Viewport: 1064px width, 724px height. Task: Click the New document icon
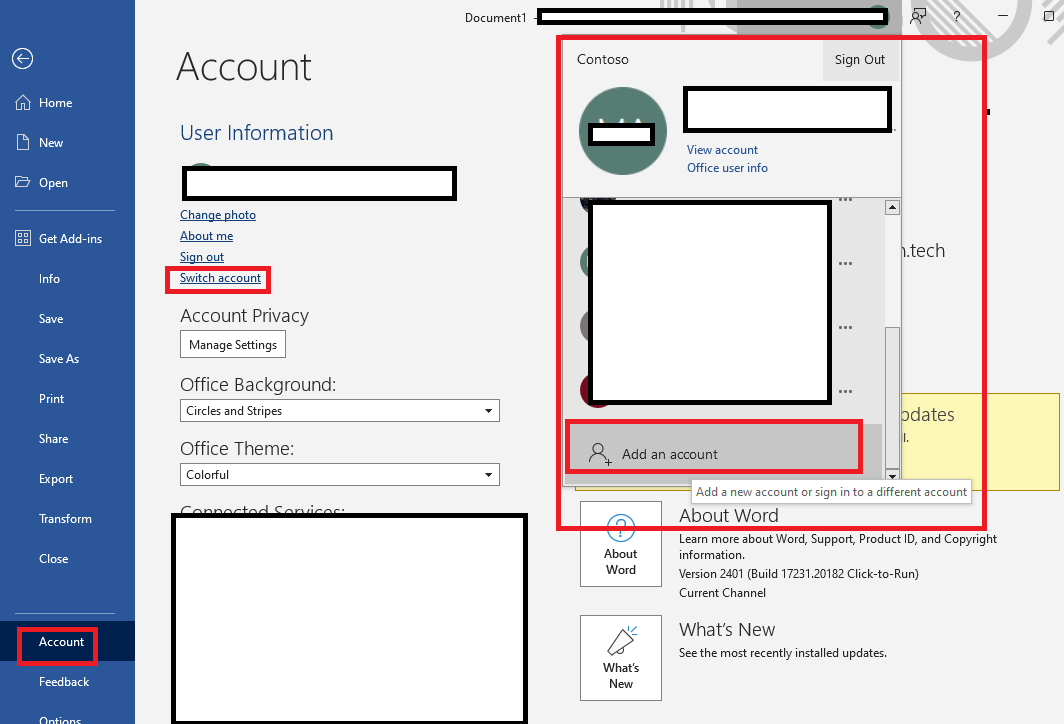pos(23,142)
